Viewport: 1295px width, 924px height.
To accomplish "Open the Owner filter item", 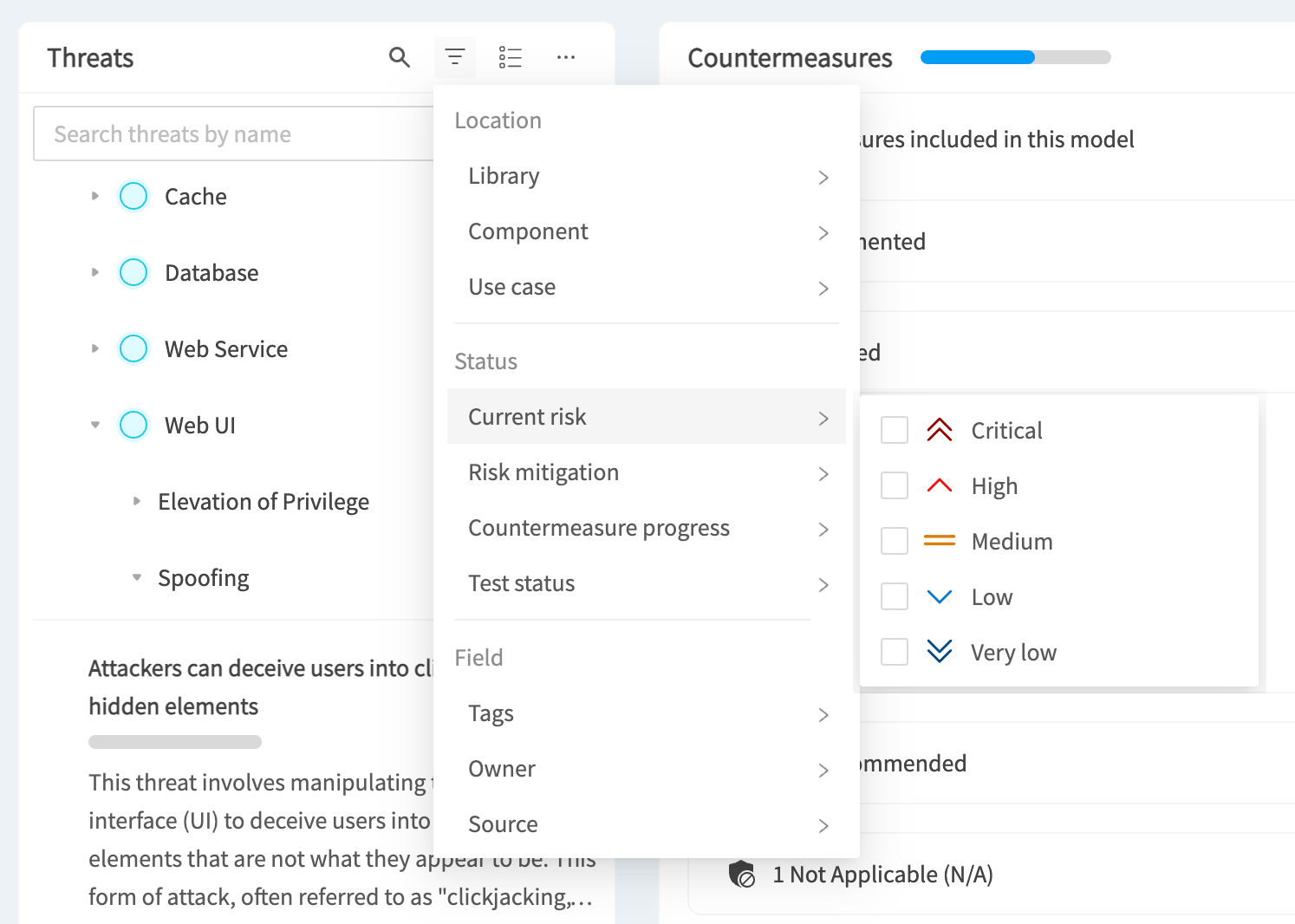I will [x=647, y=769].
